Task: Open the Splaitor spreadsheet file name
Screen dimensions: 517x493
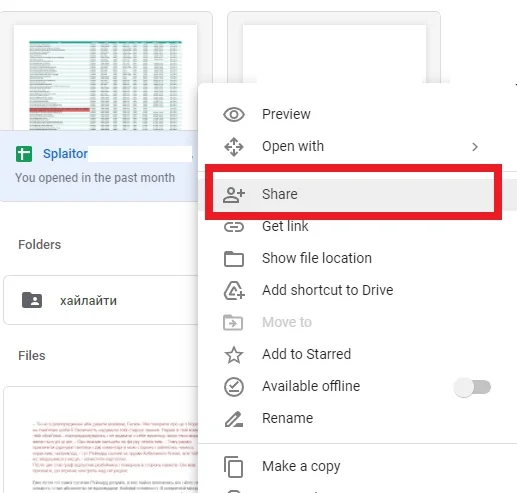Action: tap(65, 154)
